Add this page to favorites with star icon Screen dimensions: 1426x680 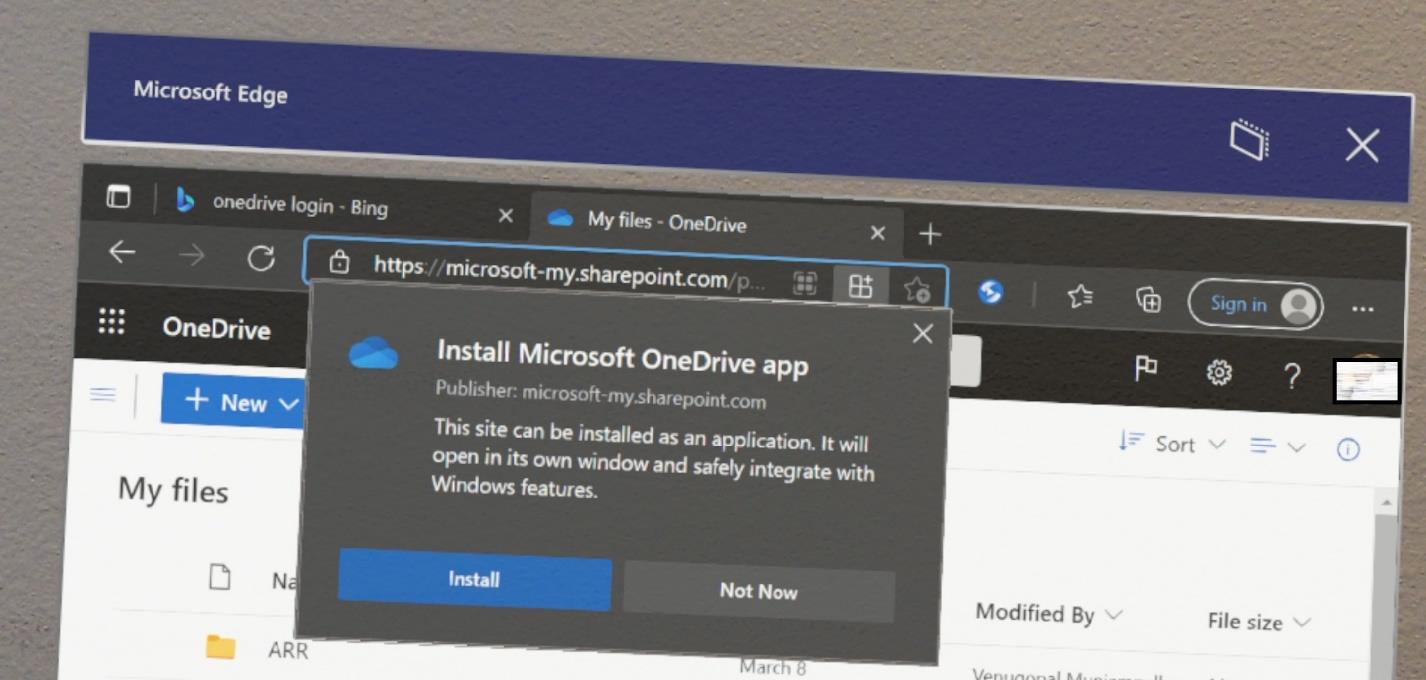click(918, 288)
